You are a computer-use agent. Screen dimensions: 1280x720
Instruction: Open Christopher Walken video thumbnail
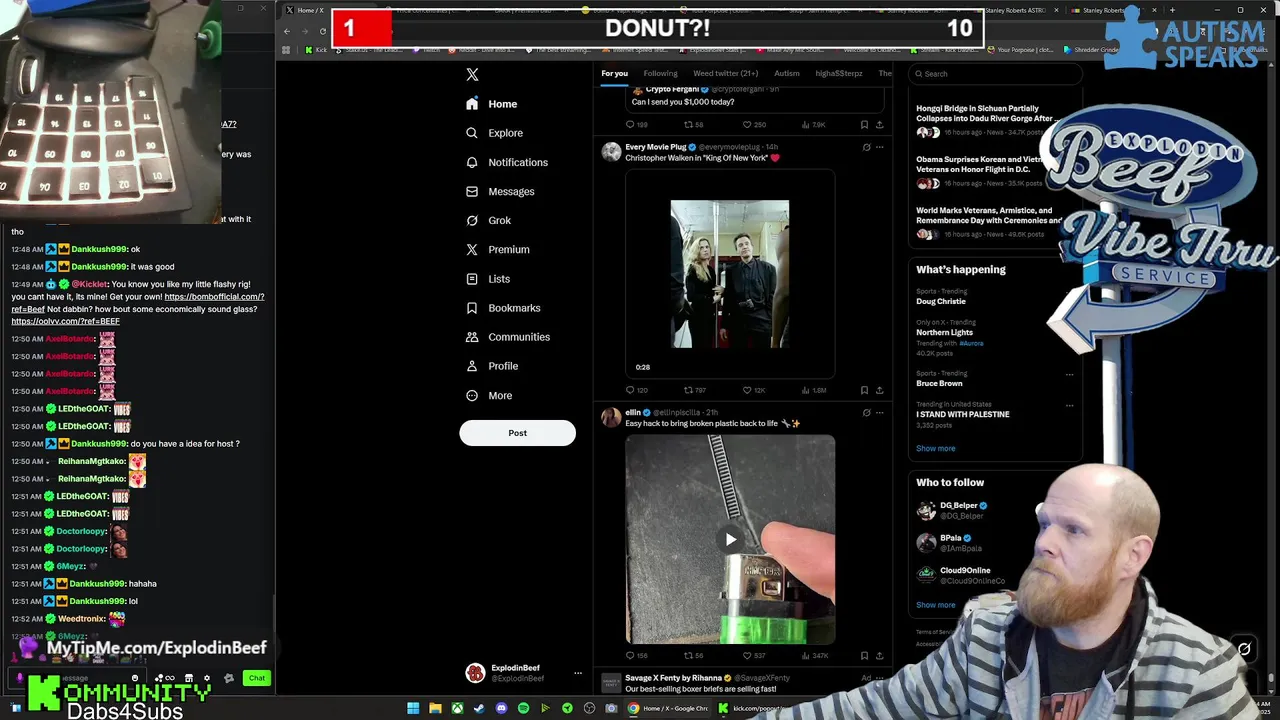click(x=729, y=274)
